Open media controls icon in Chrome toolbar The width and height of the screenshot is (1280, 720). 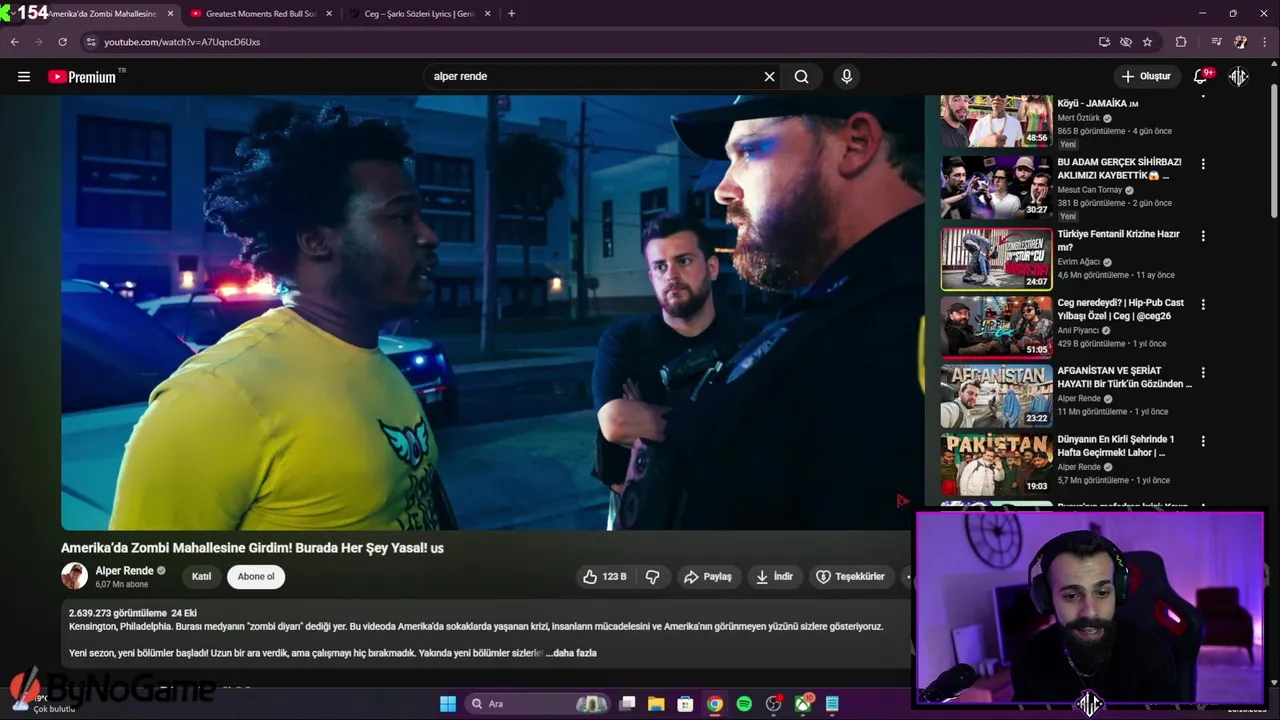click(x=1216, y=42)
